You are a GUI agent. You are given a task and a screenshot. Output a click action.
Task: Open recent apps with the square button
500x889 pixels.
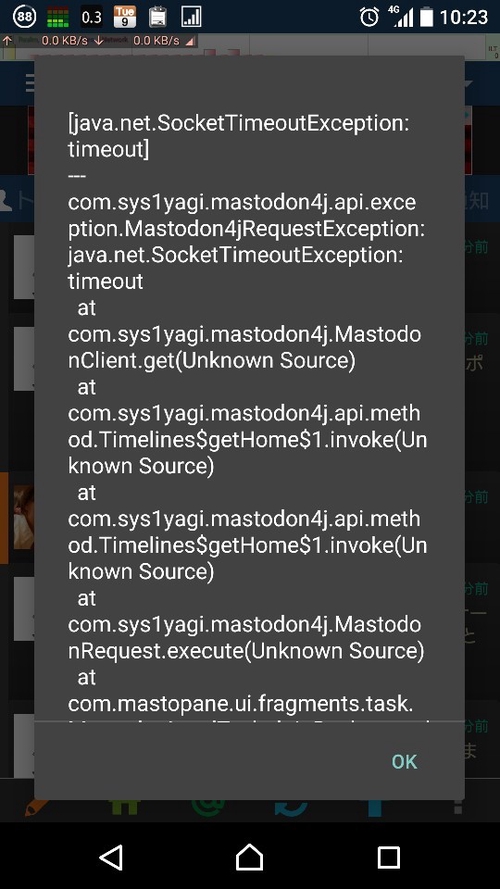[x=389, y=857]
